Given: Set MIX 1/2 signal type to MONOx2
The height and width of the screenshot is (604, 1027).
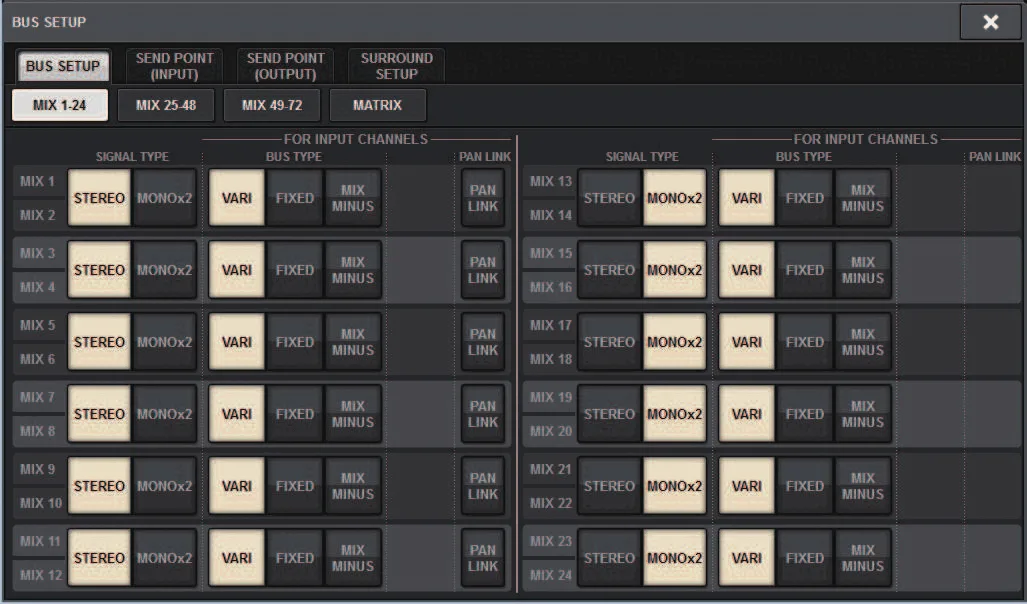Looking at the screenshot, I should point(164,198).
